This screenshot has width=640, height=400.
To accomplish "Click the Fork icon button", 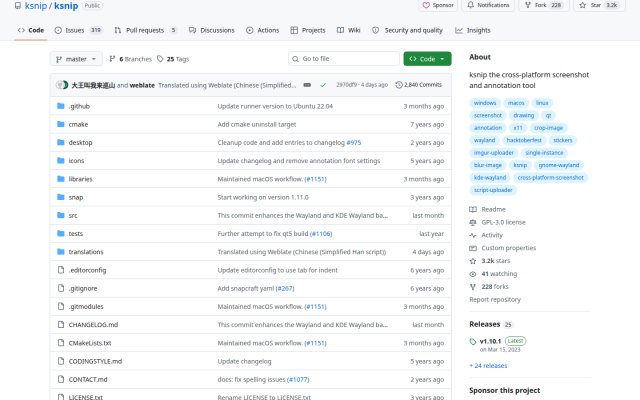I will 528,5.
